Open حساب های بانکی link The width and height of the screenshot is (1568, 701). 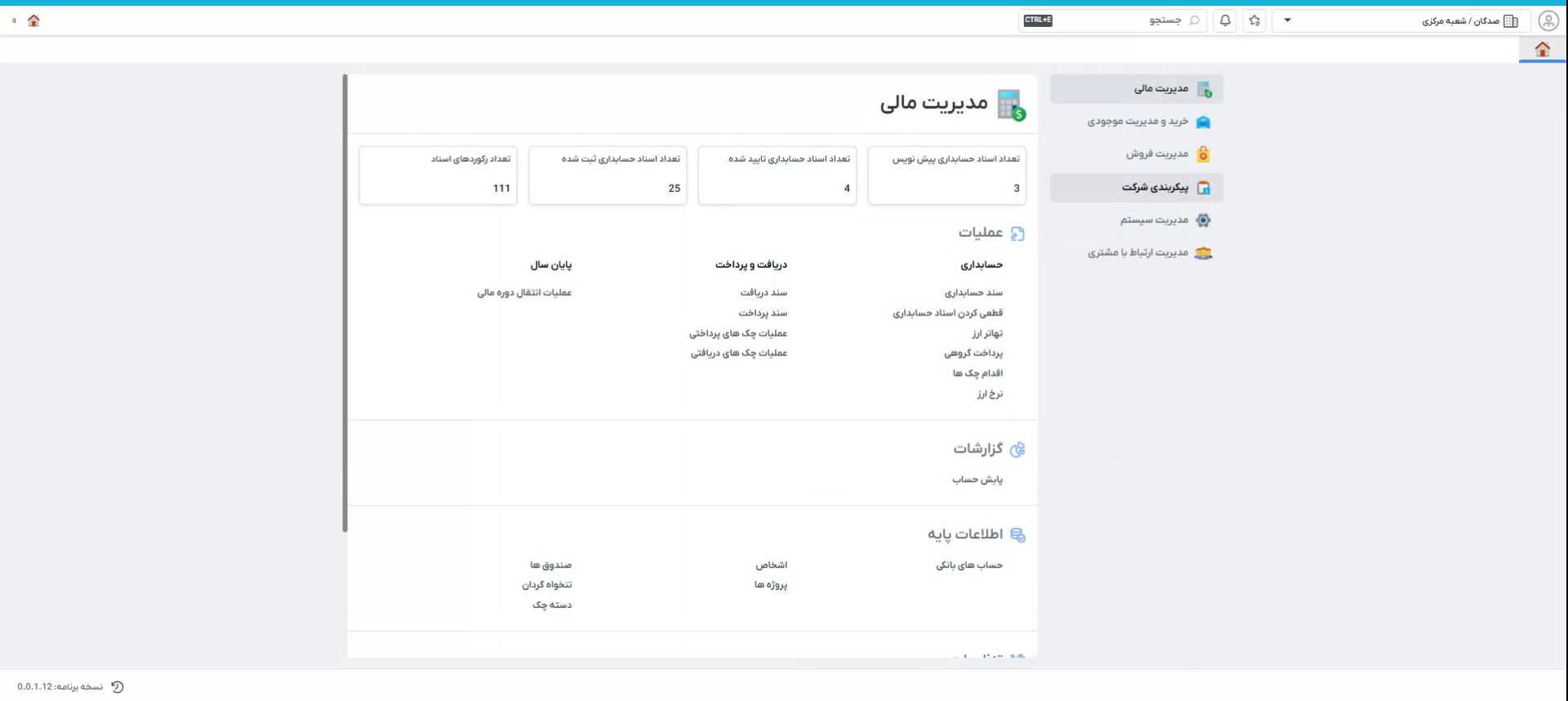click(969, 565)
